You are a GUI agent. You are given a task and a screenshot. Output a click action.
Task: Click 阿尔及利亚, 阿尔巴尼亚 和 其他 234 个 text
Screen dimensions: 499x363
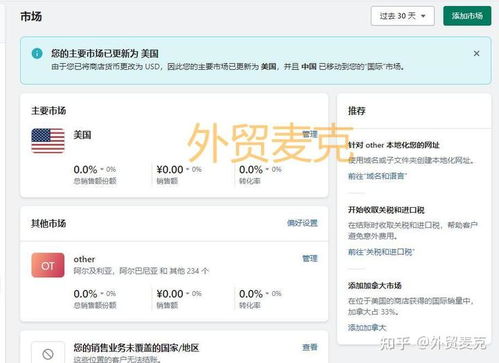click(x=141, y=271)
